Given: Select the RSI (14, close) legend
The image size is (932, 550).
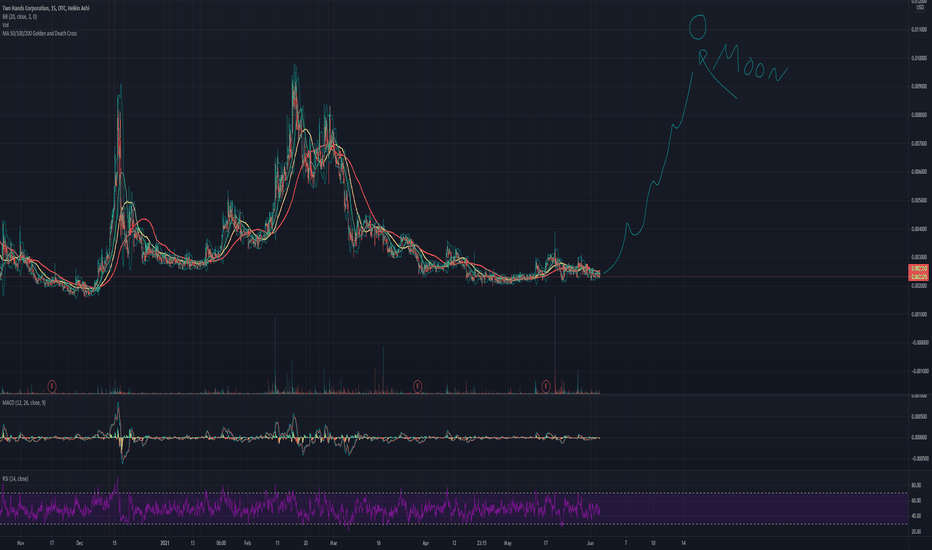Looking at the screenshot, I should pos(15,479).
